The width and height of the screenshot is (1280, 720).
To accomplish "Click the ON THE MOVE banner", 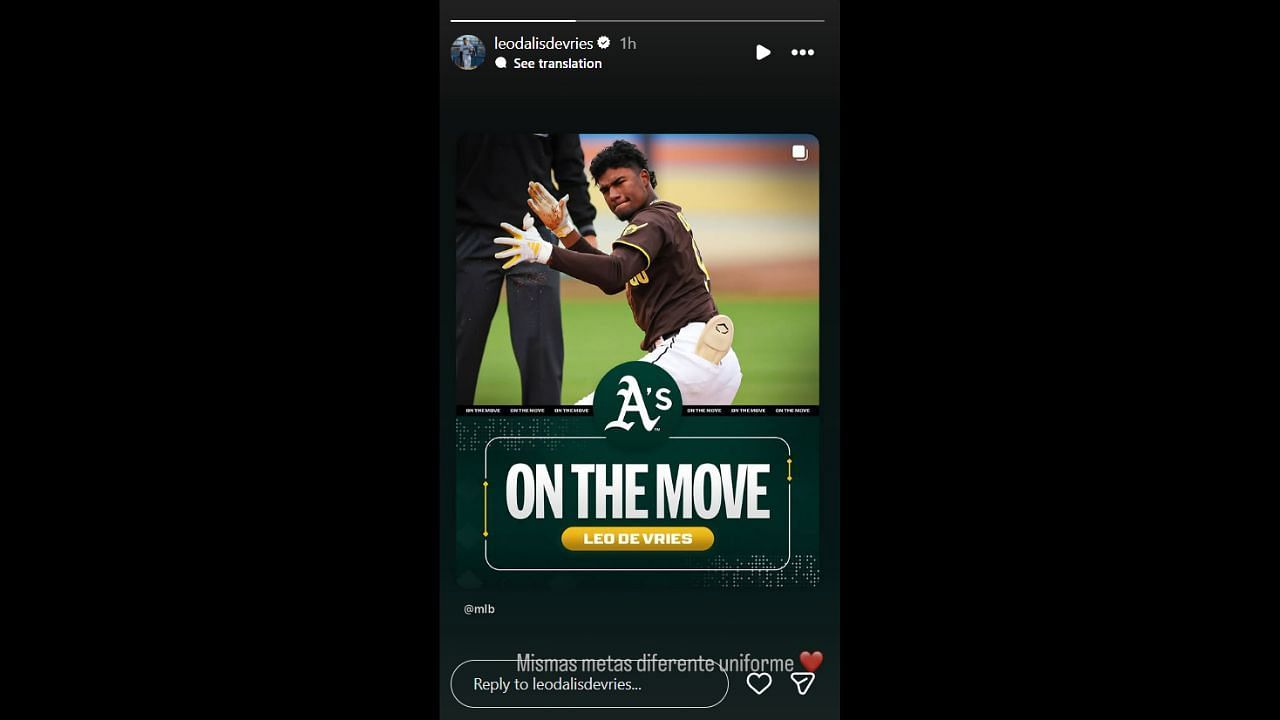I will [638, 491].
